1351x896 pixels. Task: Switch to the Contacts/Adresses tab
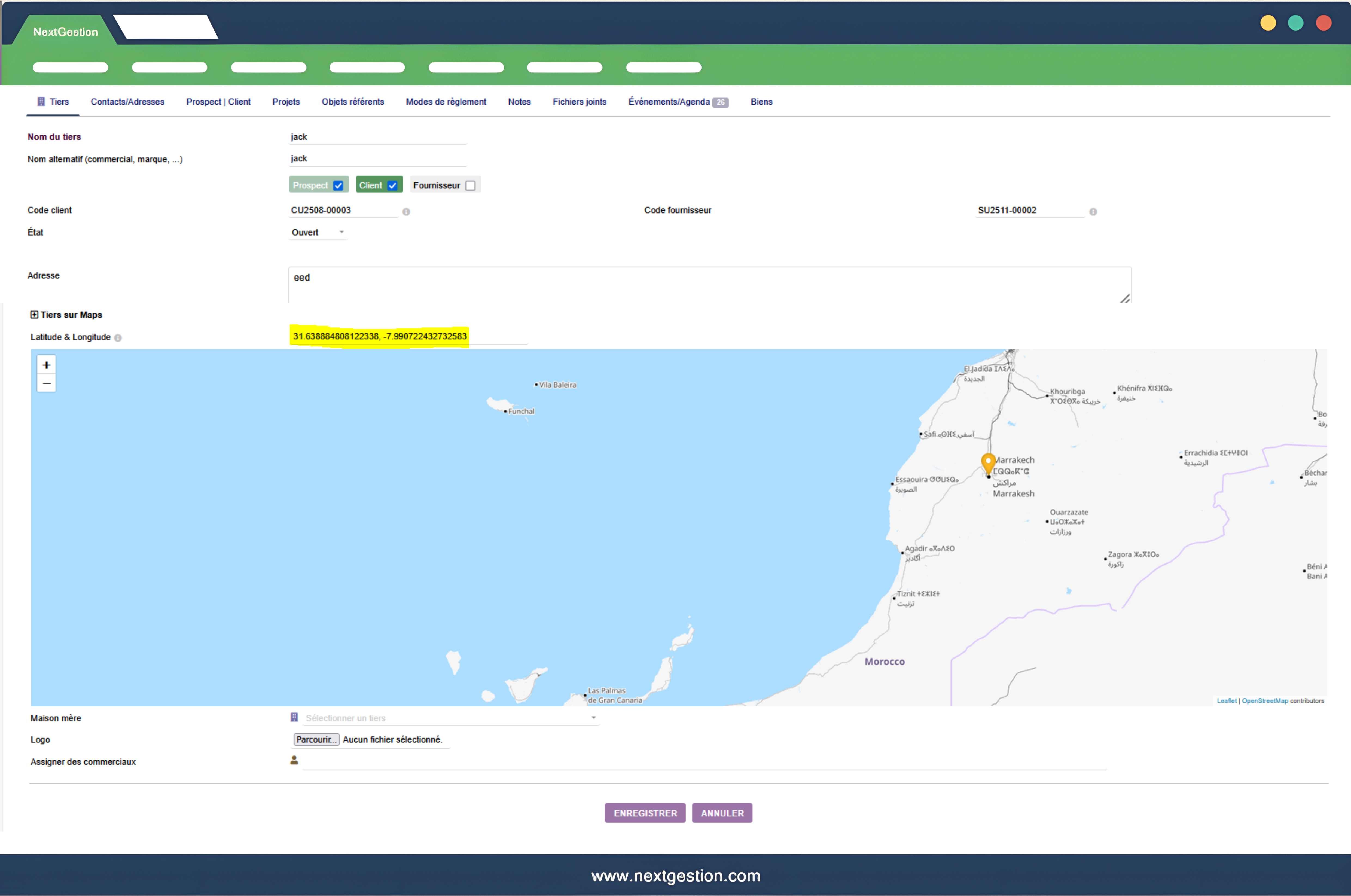tap(127, 102)
